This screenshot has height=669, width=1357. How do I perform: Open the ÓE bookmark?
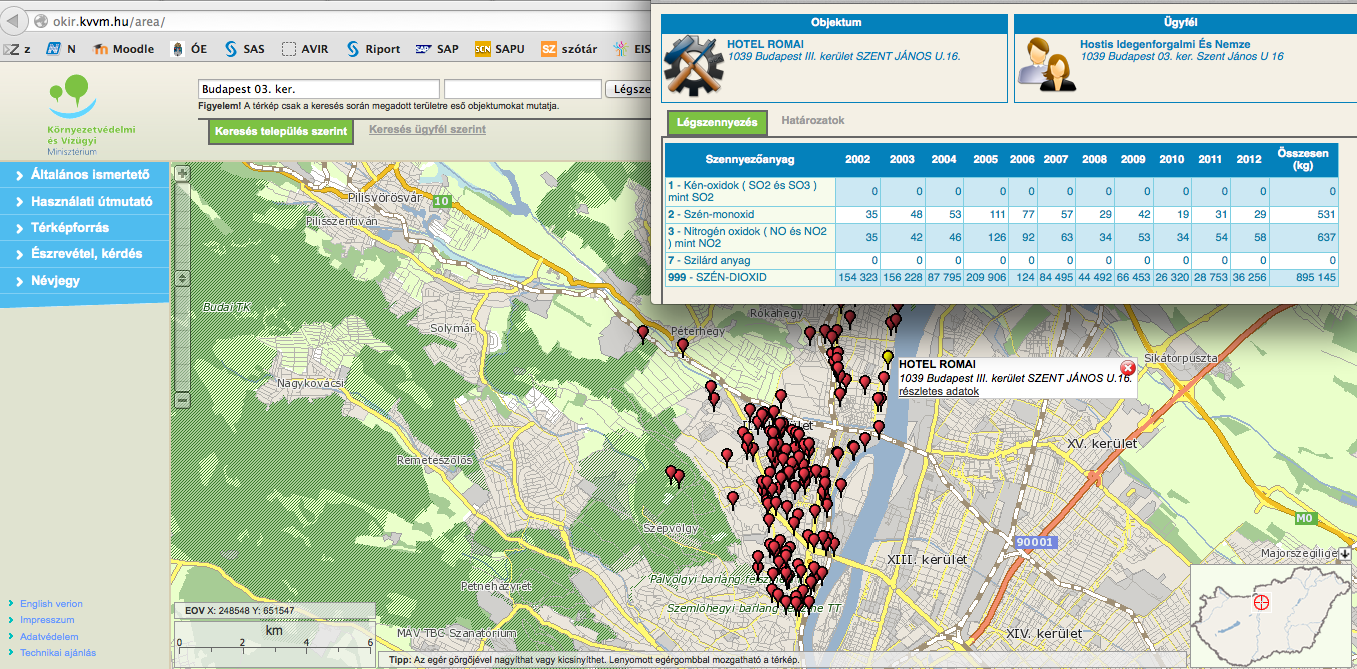pos(190,48)
